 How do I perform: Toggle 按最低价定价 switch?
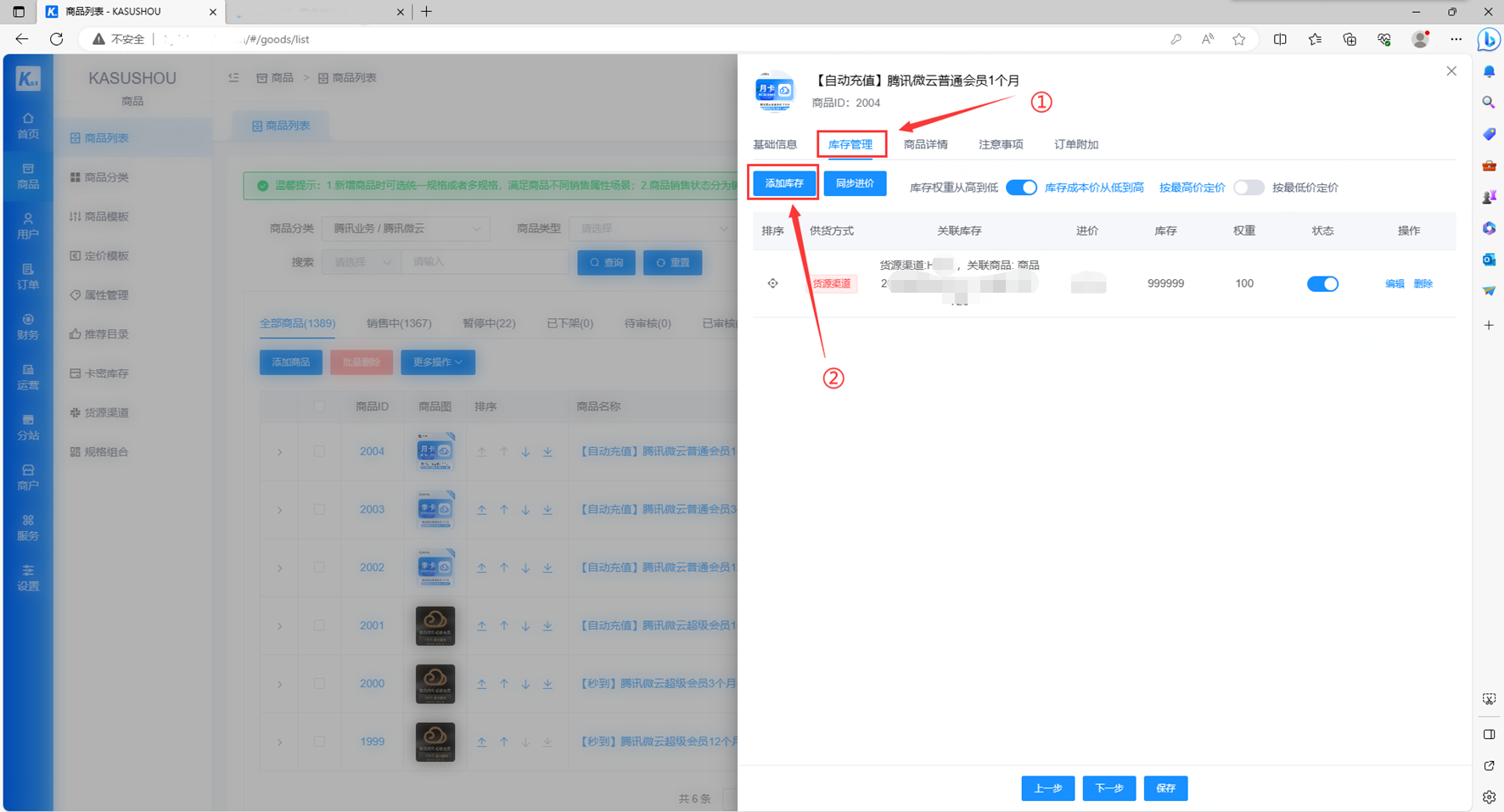tap(1249, 188)
